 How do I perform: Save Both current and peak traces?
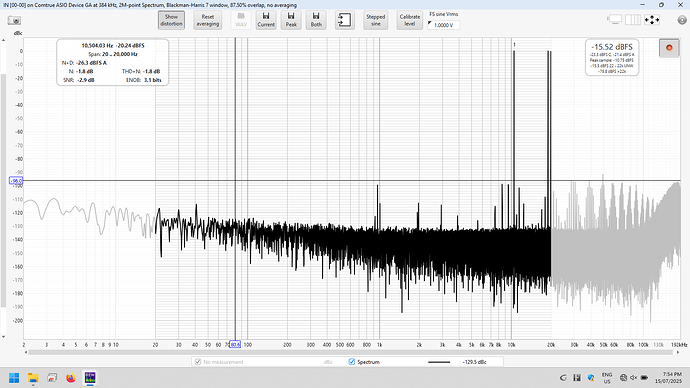point(316,20)
